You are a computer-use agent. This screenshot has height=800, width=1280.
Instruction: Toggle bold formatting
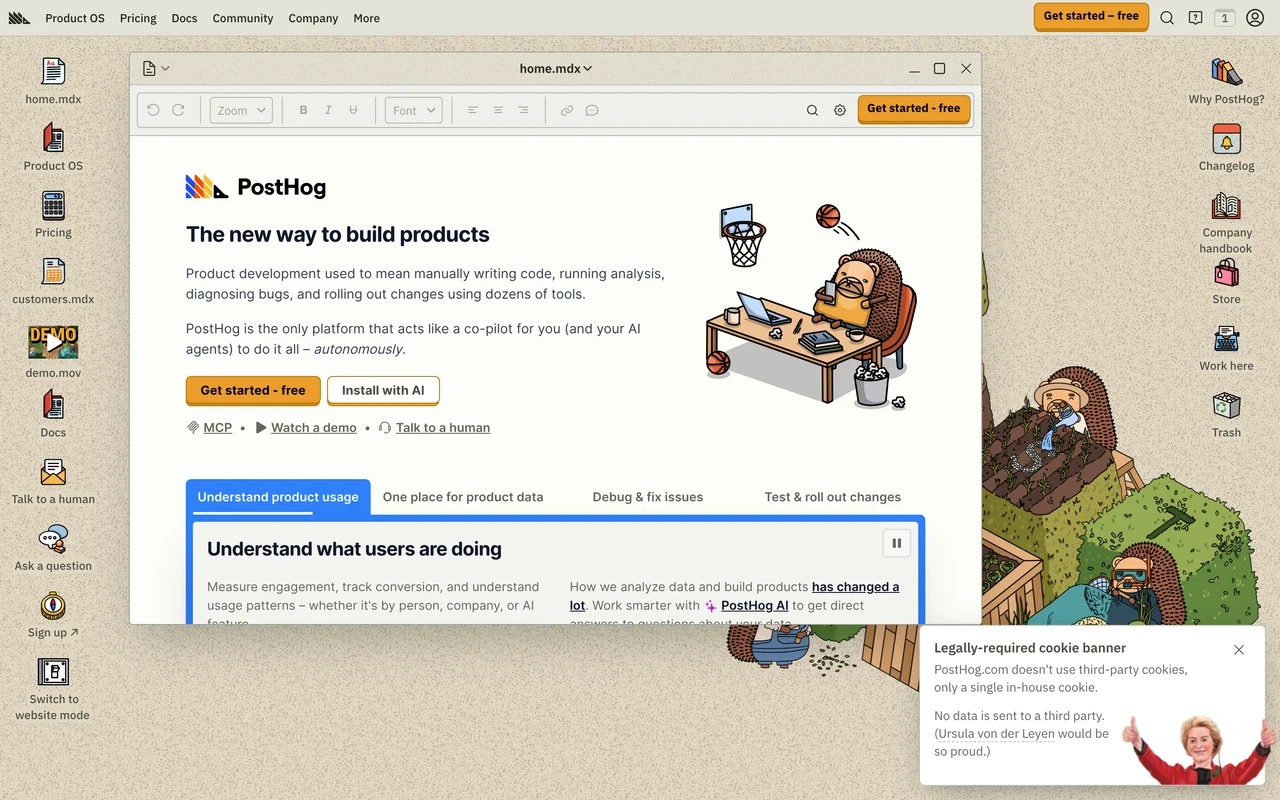pos(304,110)
